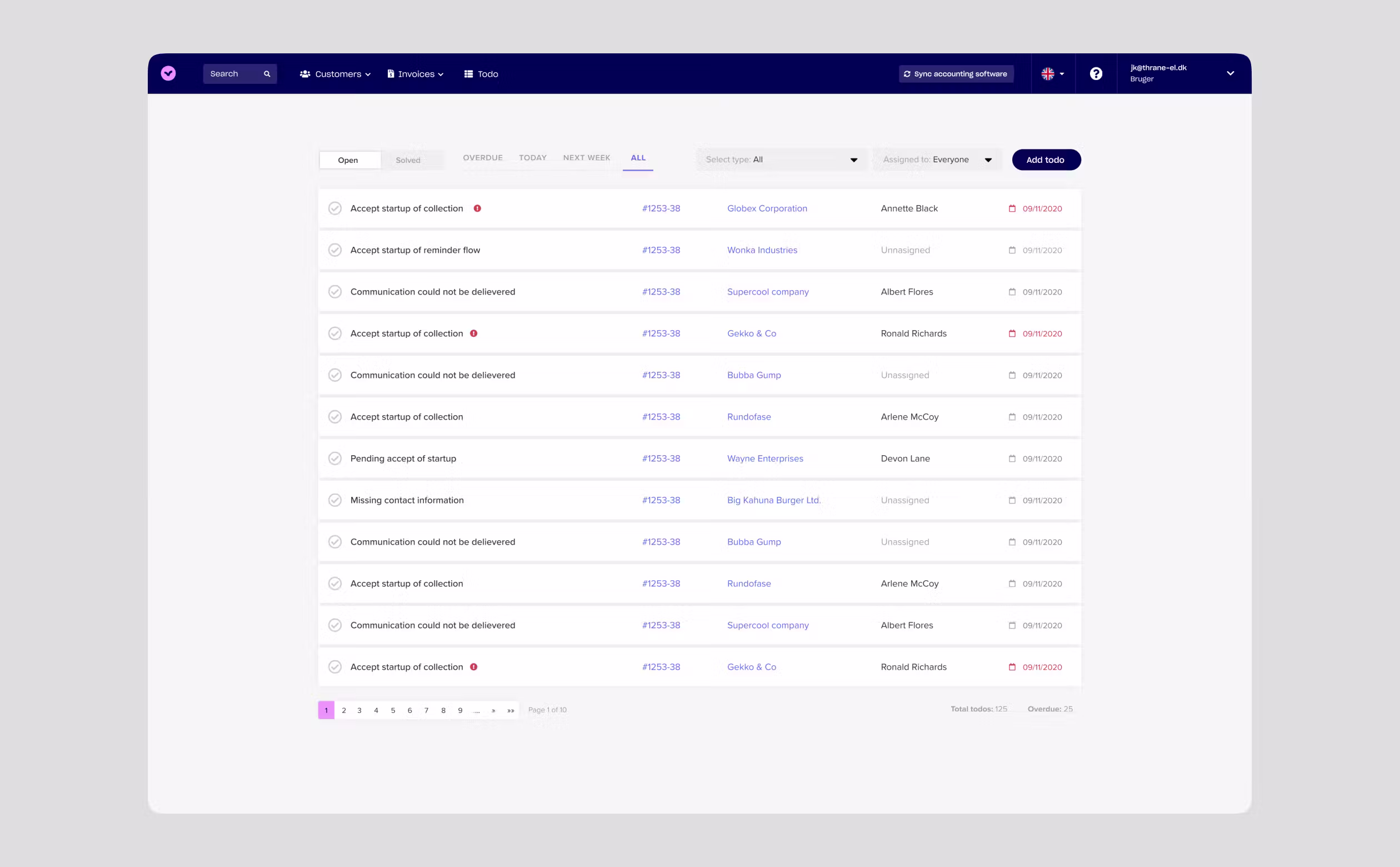Click red calendar icon in Annette Black row
The image size is (1400, 867).
[x=1012, y=209]
